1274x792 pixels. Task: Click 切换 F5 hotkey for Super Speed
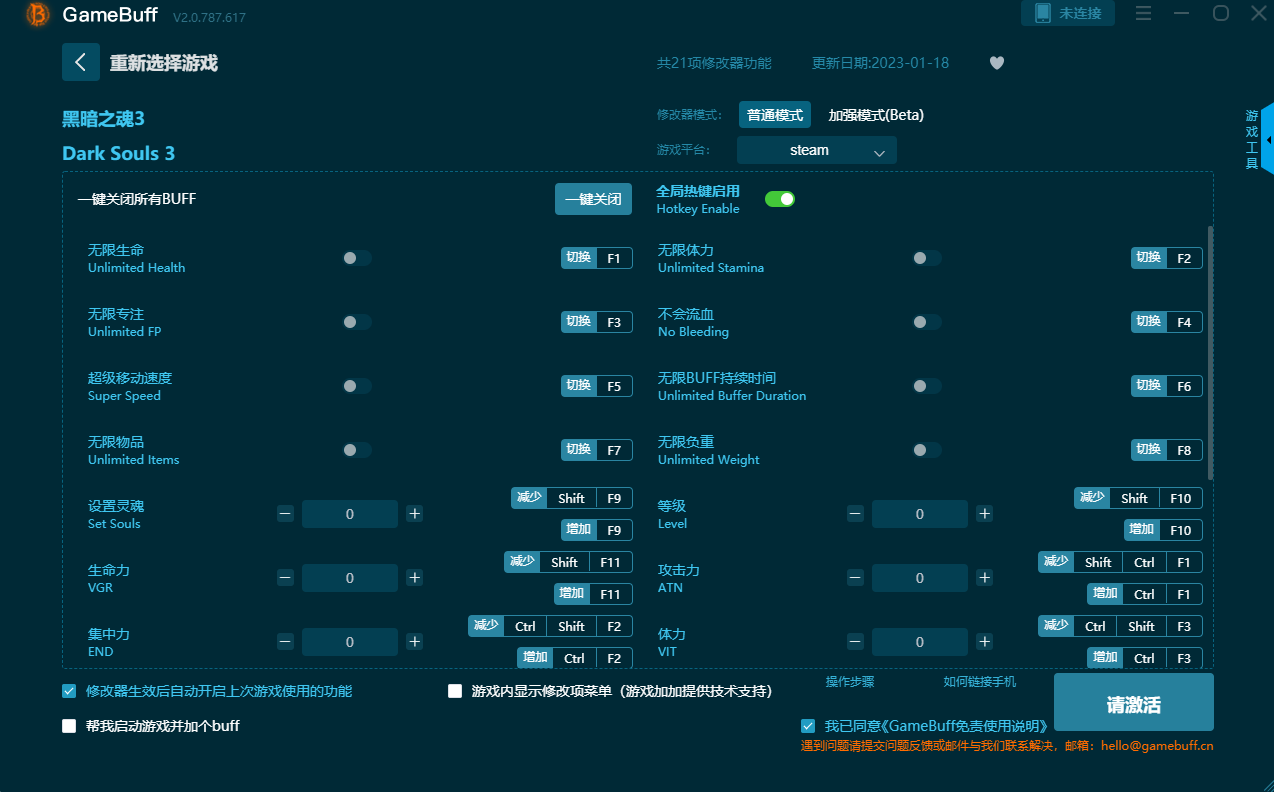(x=597, y=386)
